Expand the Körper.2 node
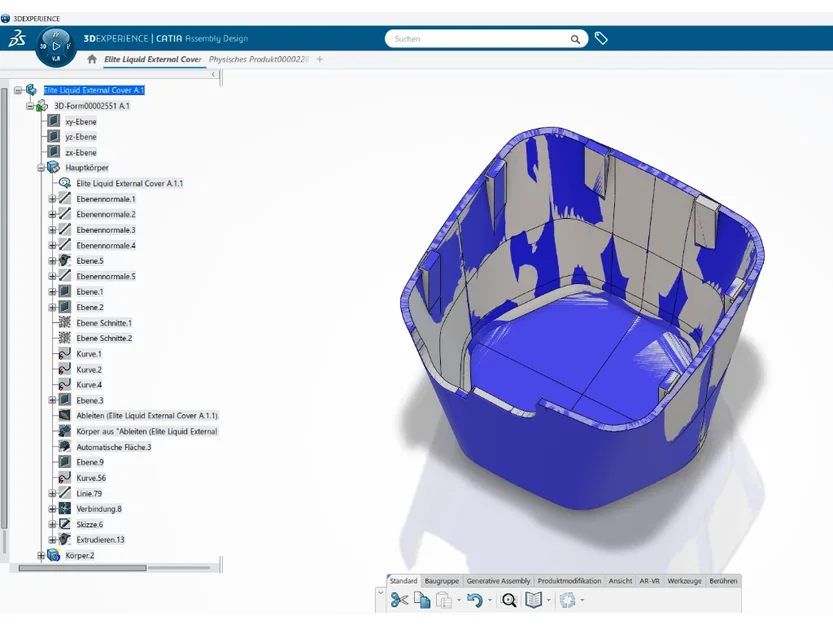Image resolution: width=833 pixels, height=625 pixels. coord(41,555)
